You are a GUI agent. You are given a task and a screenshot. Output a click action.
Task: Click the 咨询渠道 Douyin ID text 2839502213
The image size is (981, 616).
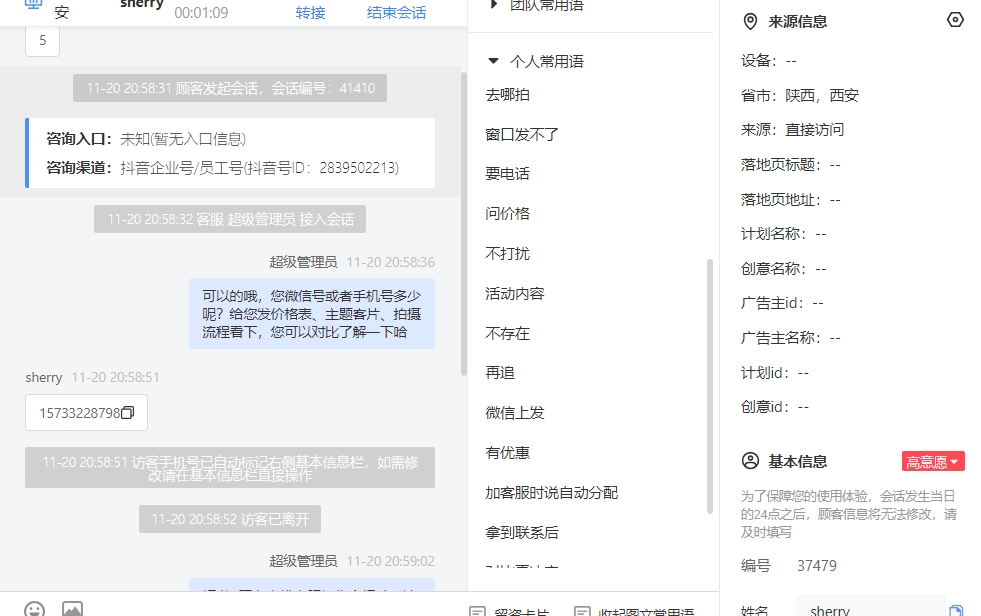click(358, 168)
